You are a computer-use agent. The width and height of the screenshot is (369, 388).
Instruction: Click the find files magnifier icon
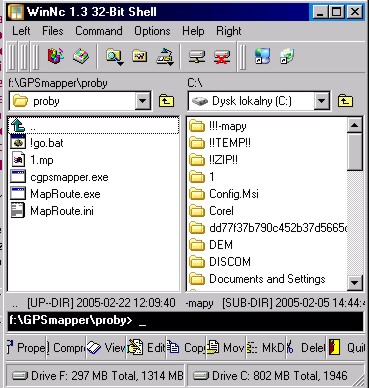coord(114,56)
